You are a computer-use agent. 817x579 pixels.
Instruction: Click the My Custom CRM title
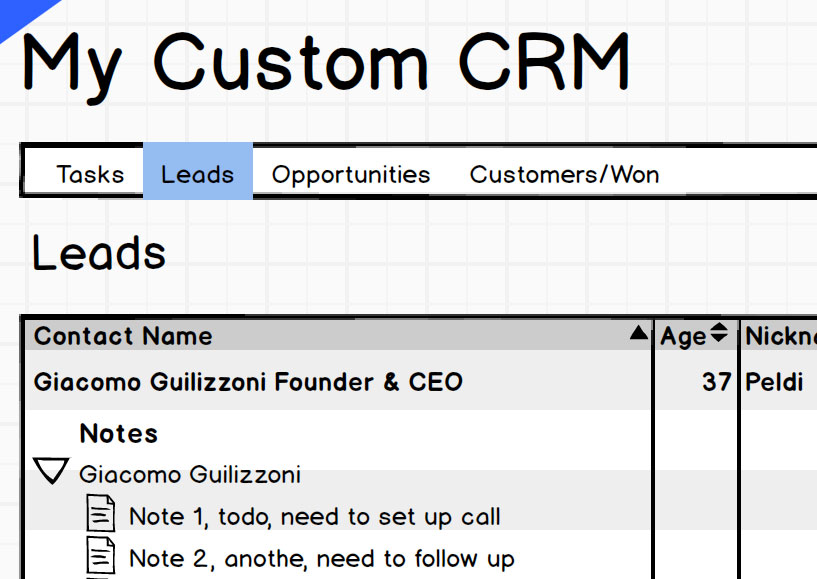[326, 62]
